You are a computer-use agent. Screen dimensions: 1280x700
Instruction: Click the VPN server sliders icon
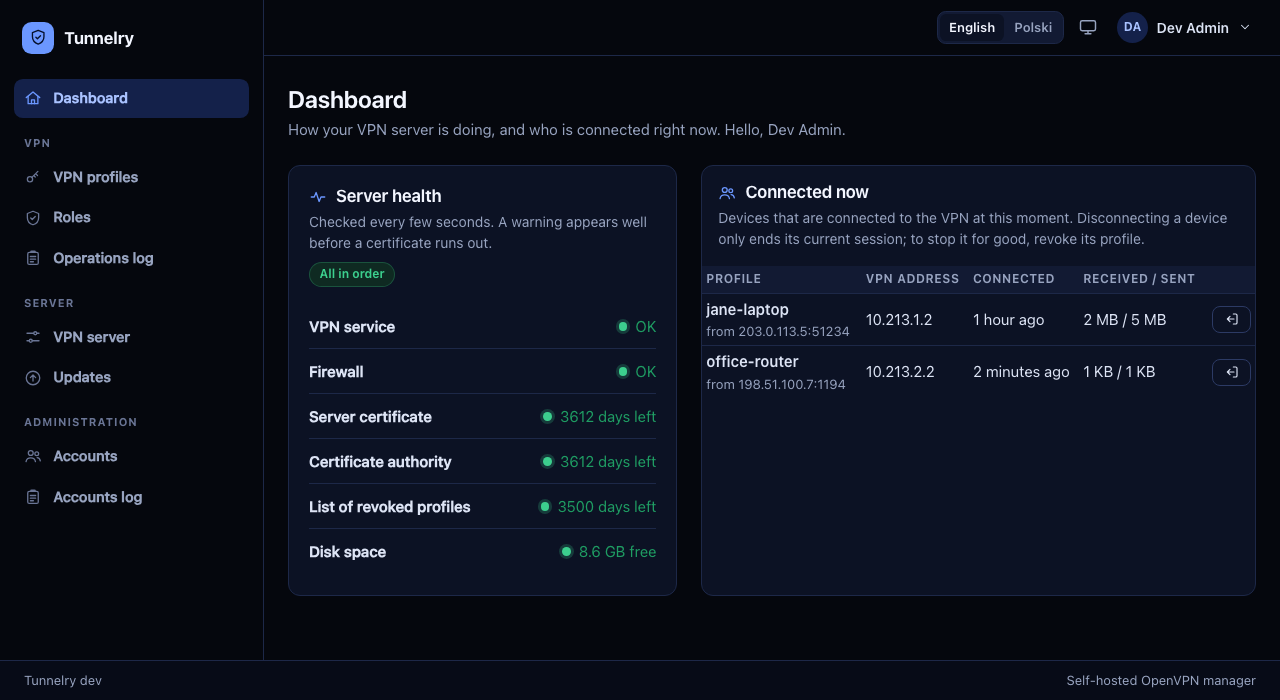click(x=33, y=337)
